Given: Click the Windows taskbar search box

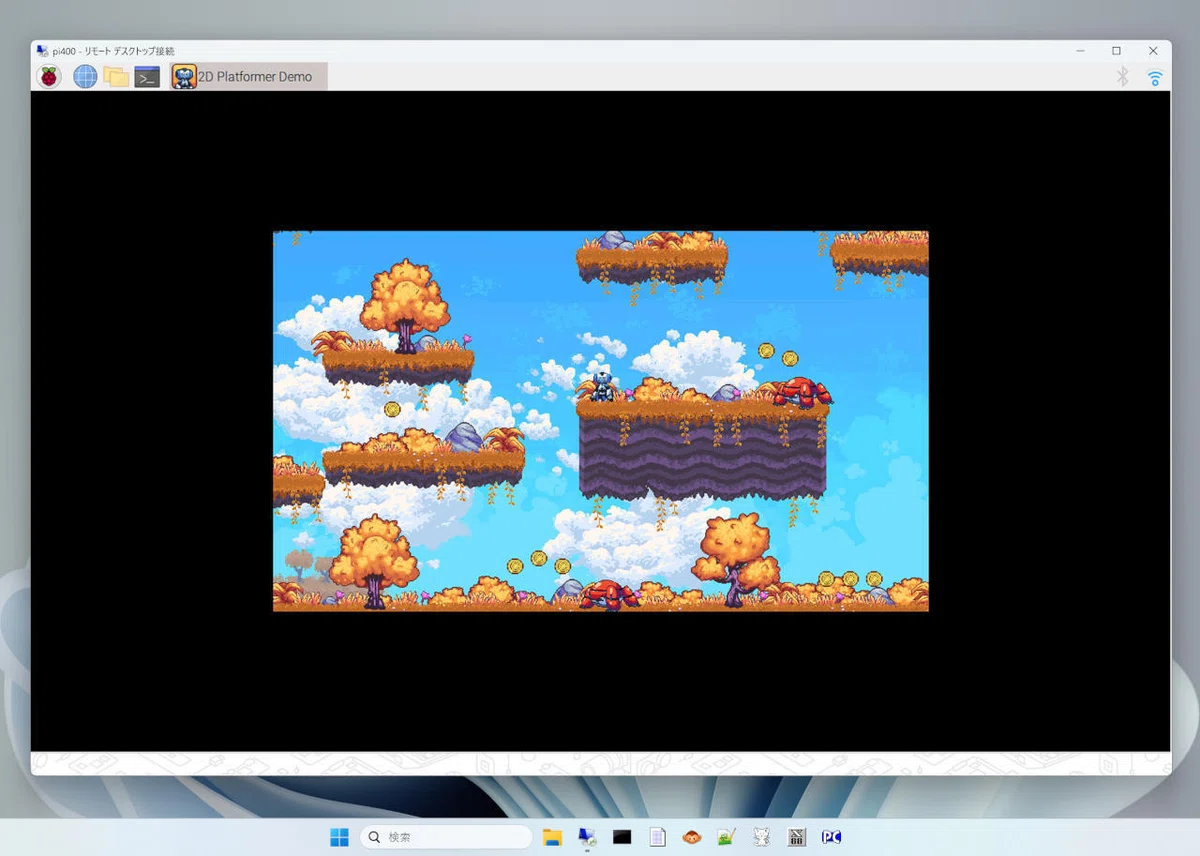Looking at the screenshot, I should click(446, 836).
